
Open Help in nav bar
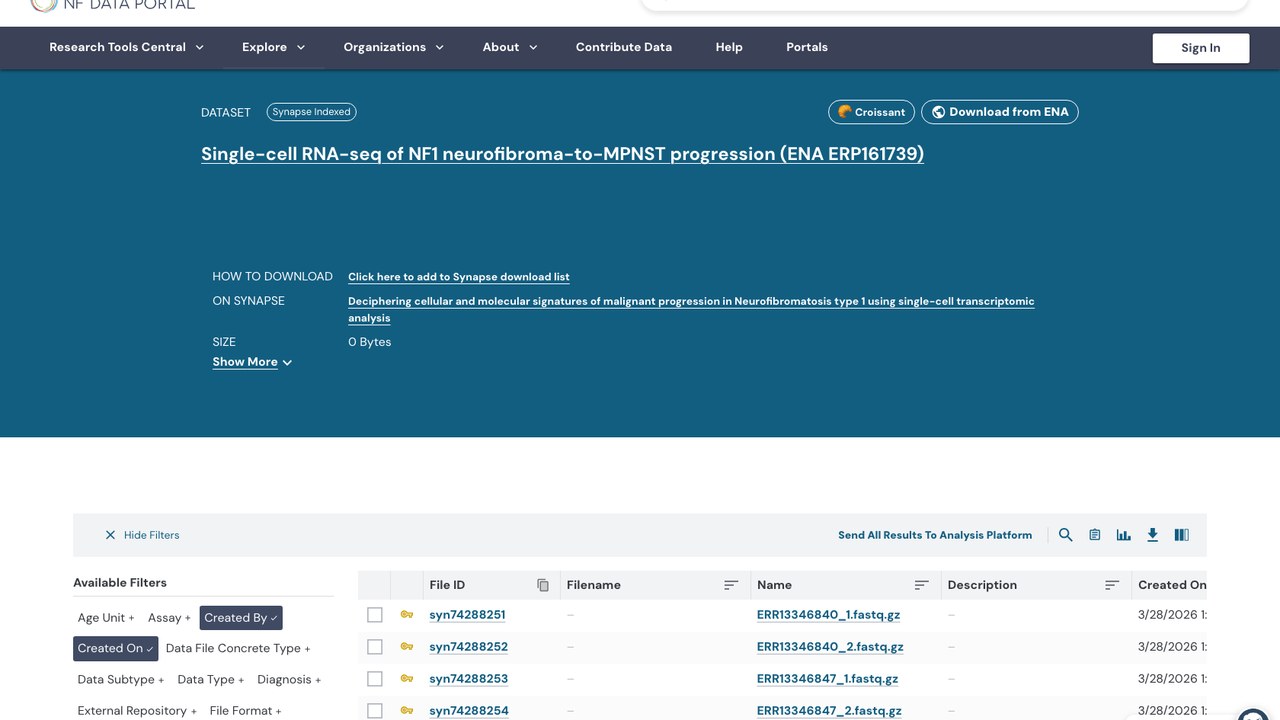click(x=729, y=47)
